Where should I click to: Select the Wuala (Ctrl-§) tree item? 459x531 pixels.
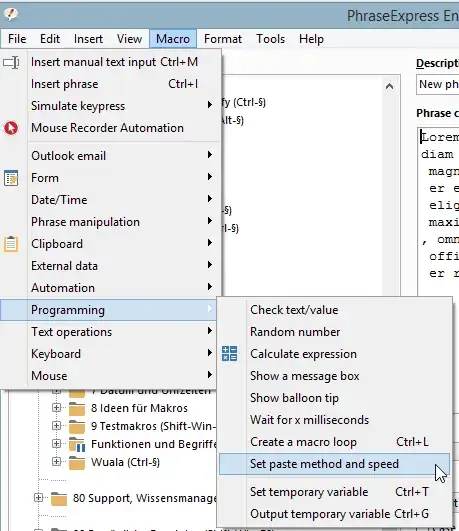click(125, 462)
